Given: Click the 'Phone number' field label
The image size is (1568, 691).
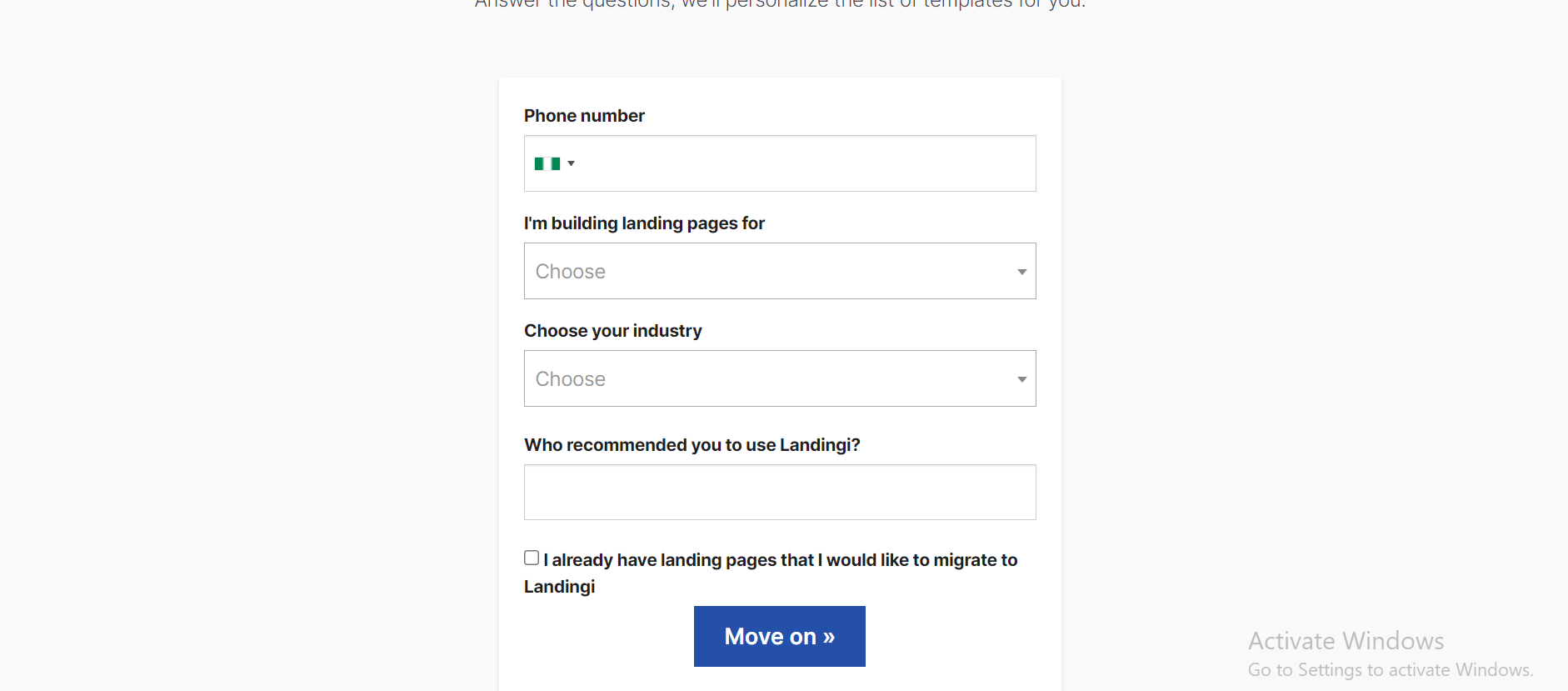Looking at the screenshot, I should coord(584,116).
